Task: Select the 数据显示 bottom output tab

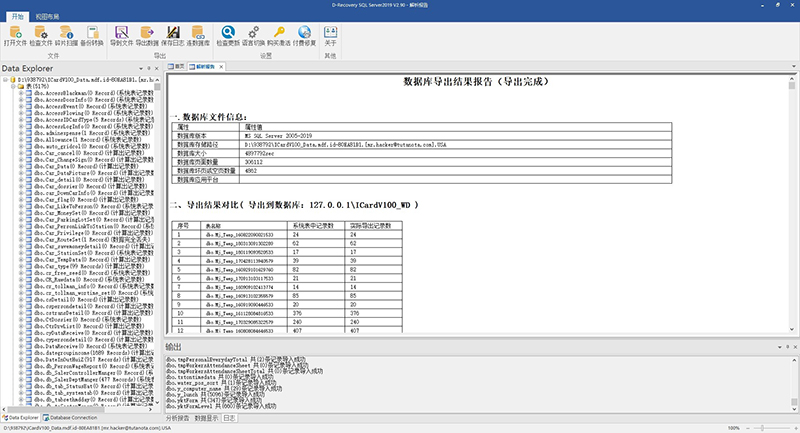Action: (207, 418)
